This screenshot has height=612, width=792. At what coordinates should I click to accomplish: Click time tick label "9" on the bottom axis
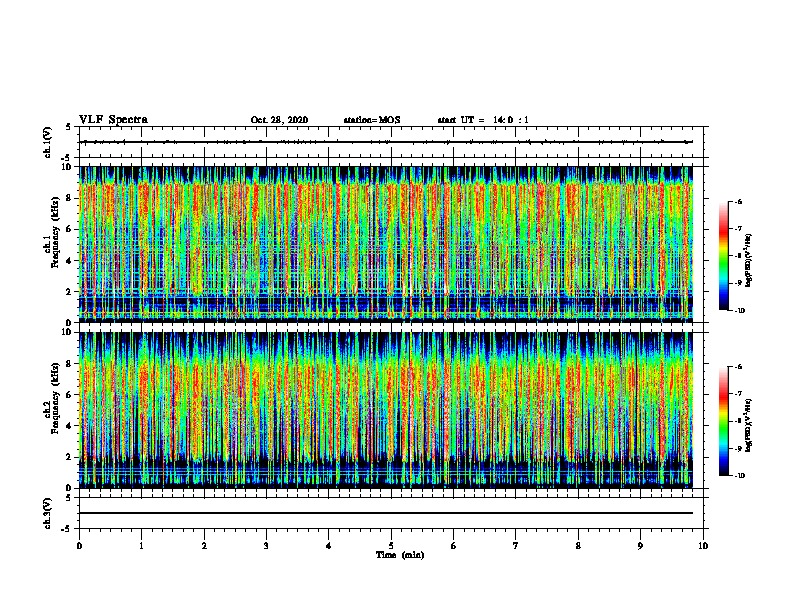point(640,546)
